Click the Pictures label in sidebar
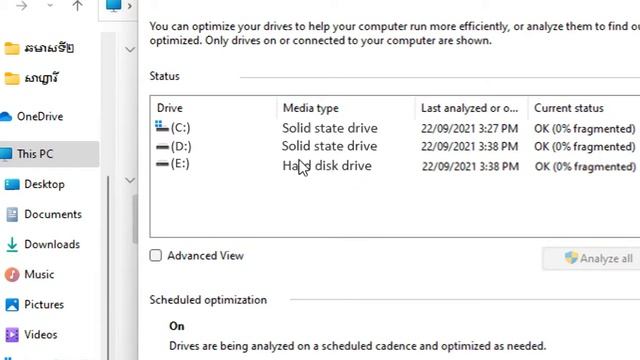640x360 pixels. click(x=44, y=304)
